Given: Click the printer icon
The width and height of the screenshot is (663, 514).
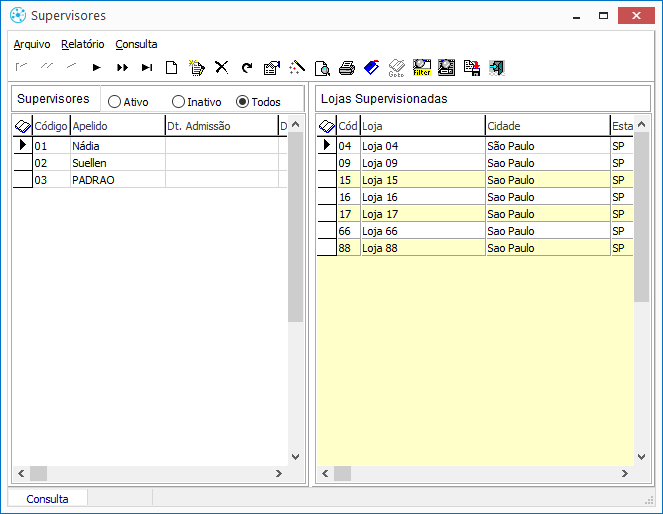Looking at the screenshot, I should tap(346, 68).
